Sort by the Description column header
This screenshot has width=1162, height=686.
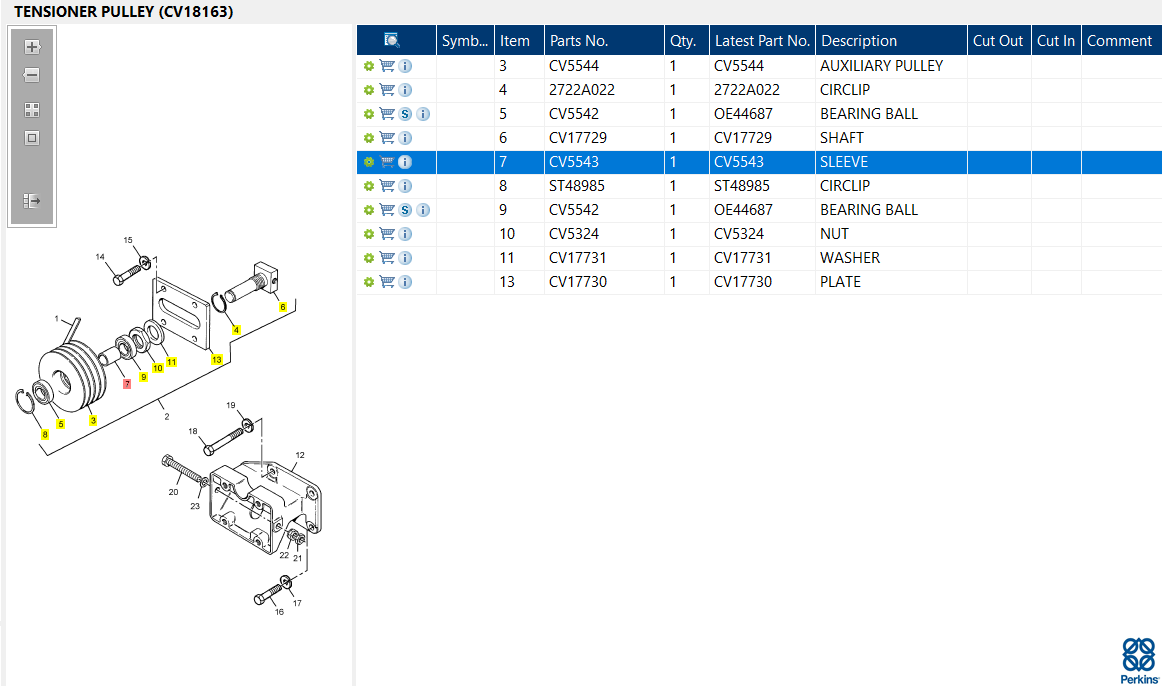[892, 41]
